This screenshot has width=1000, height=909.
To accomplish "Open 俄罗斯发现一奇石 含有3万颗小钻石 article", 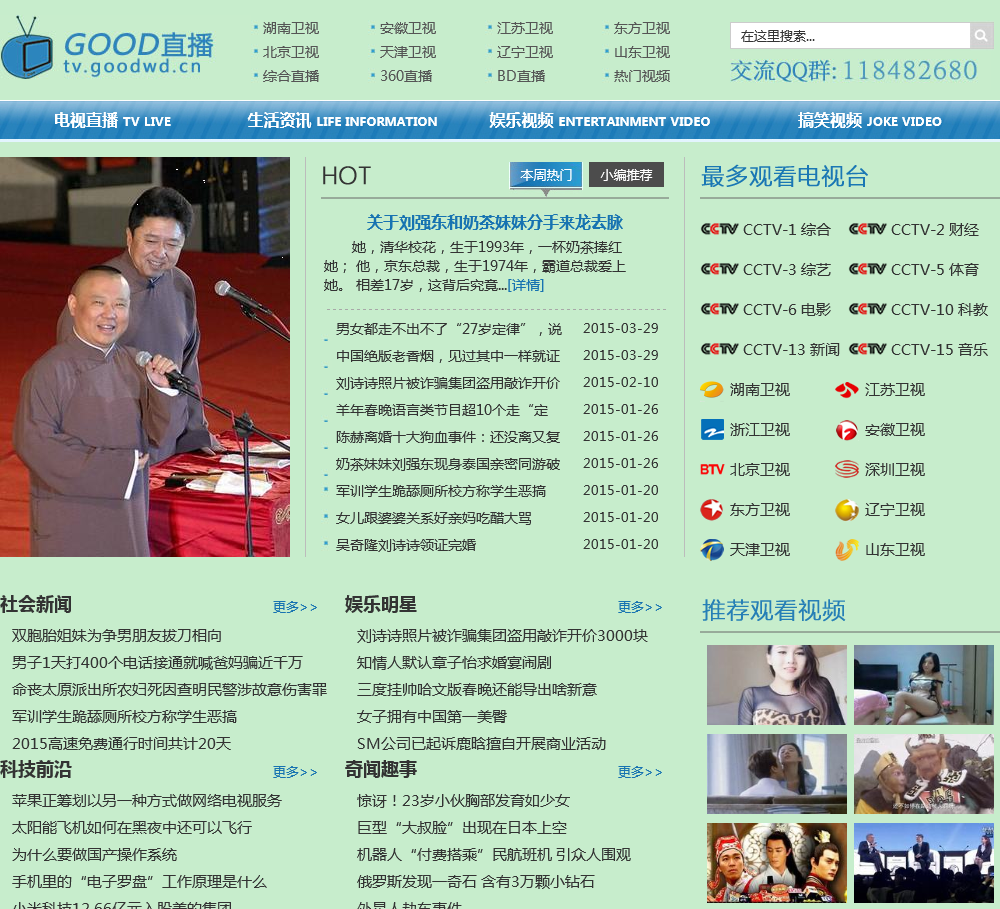I will tap(476, 882).
